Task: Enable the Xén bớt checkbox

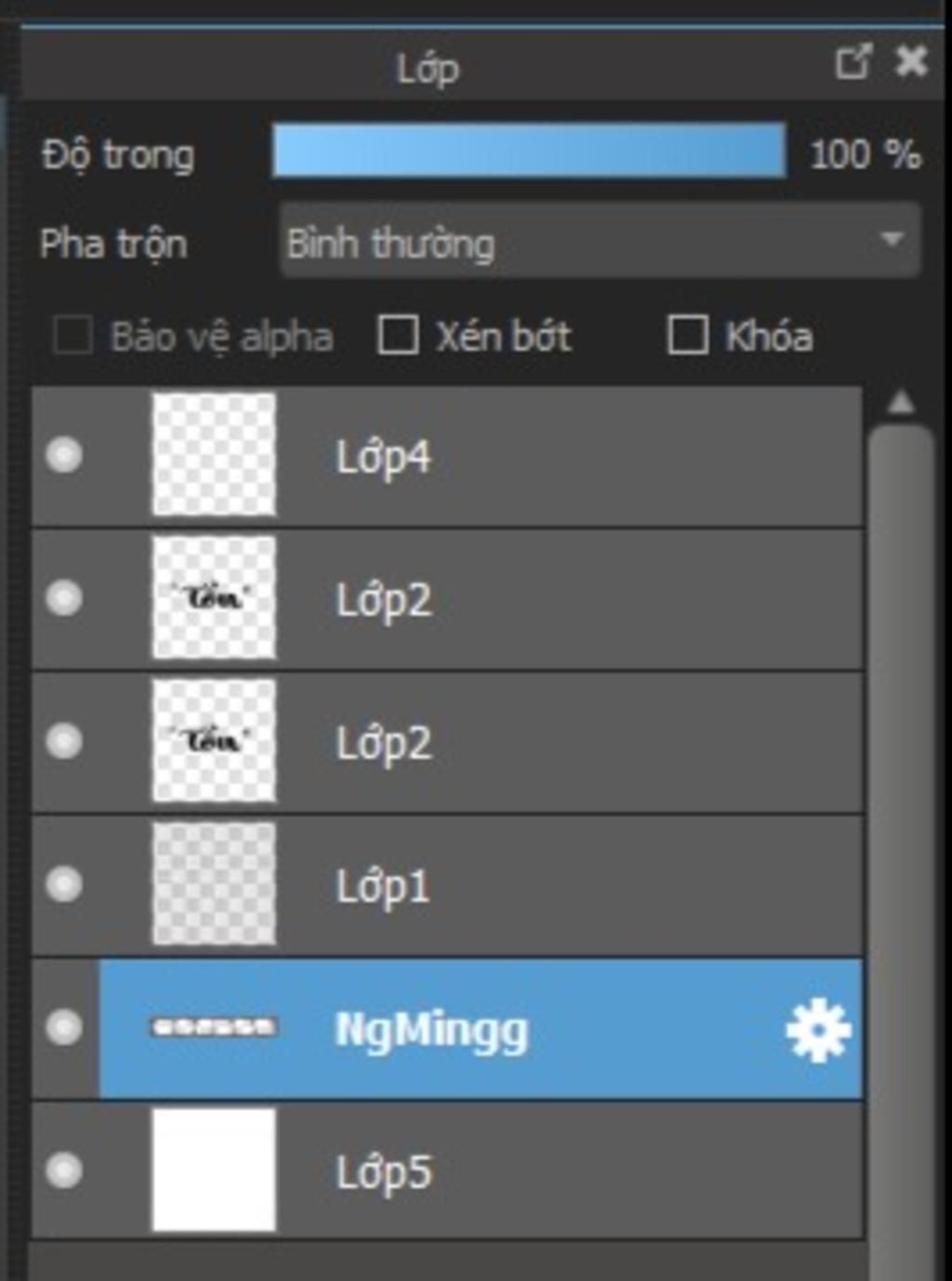Action: point(398,336)
